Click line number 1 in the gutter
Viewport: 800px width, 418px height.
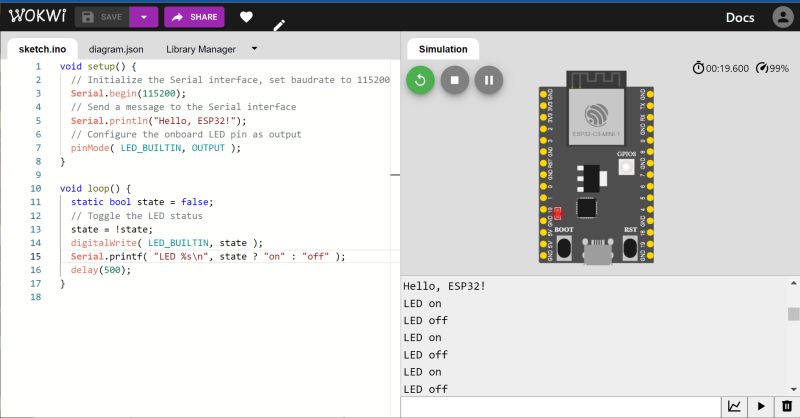pos(38,66)
